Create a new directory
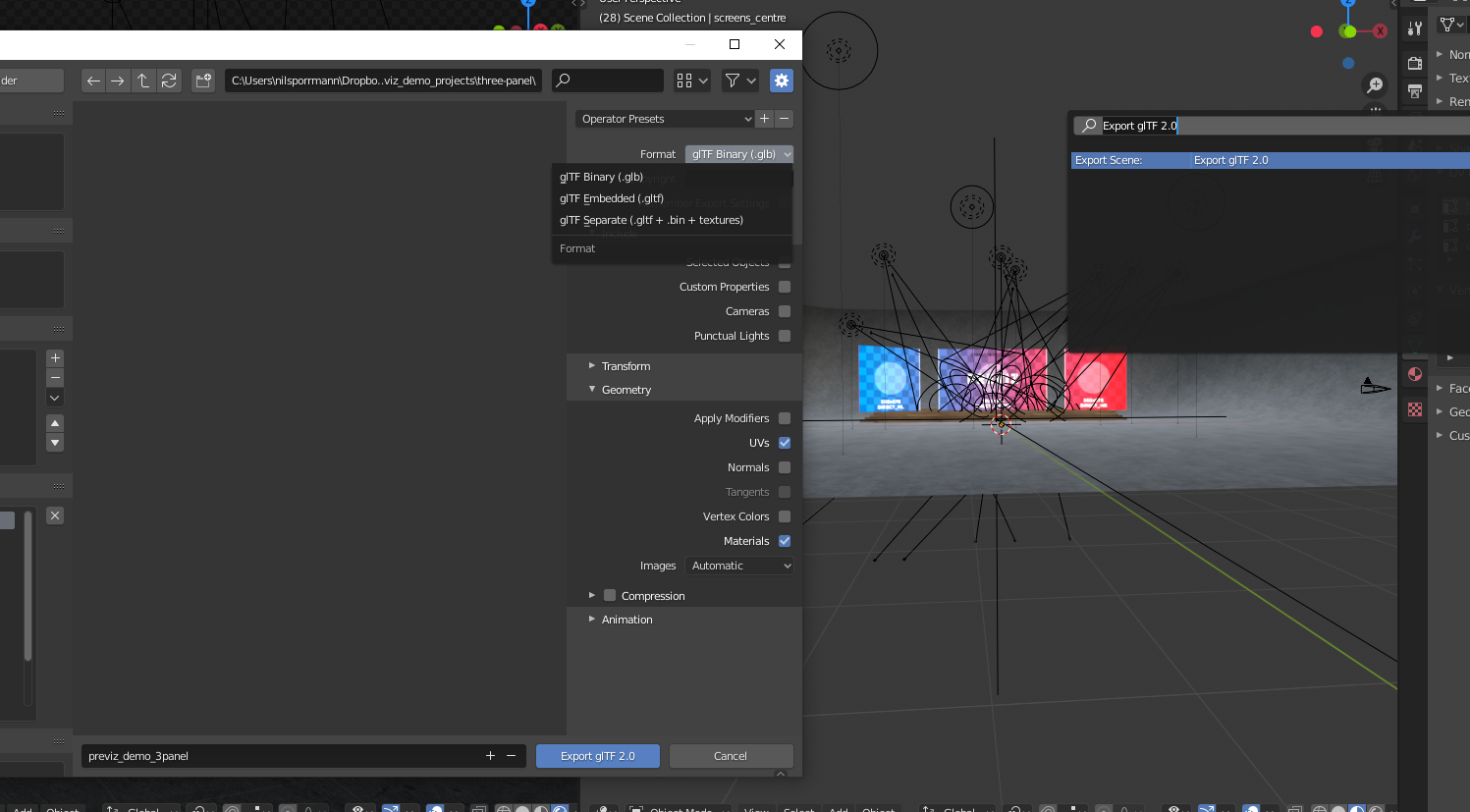Image resolution: width=1470 pixels, height=812 pixels. click(203, 81)
